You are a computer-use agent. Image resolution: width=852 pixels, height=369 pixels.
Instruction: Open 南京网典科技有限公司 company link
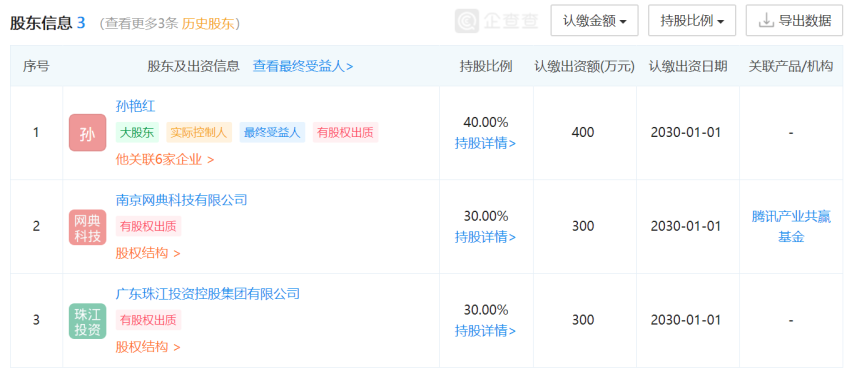[181, 200]
